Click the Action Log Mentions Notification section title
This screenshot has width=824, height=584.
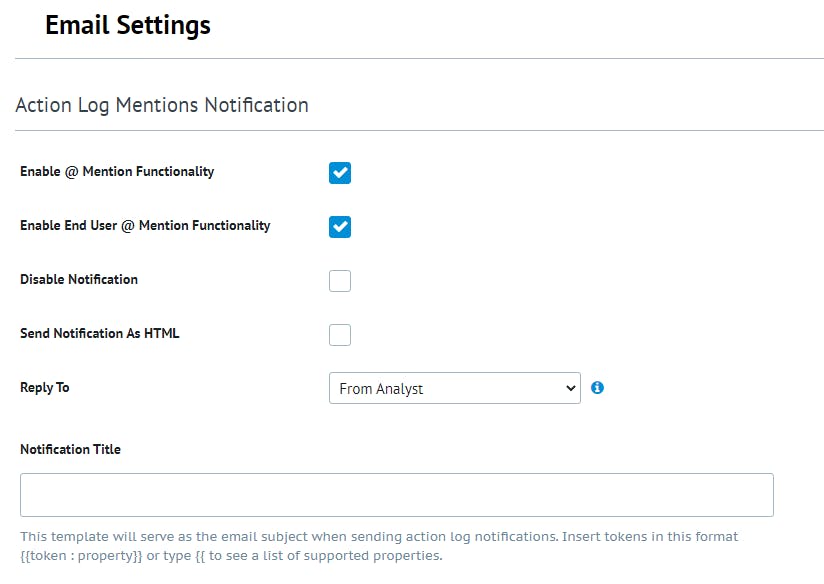point(162,105)
